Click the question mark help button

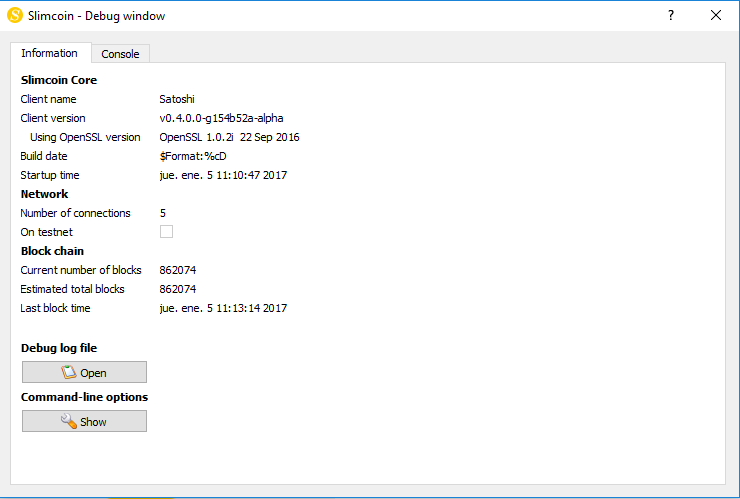pos(671,15)
